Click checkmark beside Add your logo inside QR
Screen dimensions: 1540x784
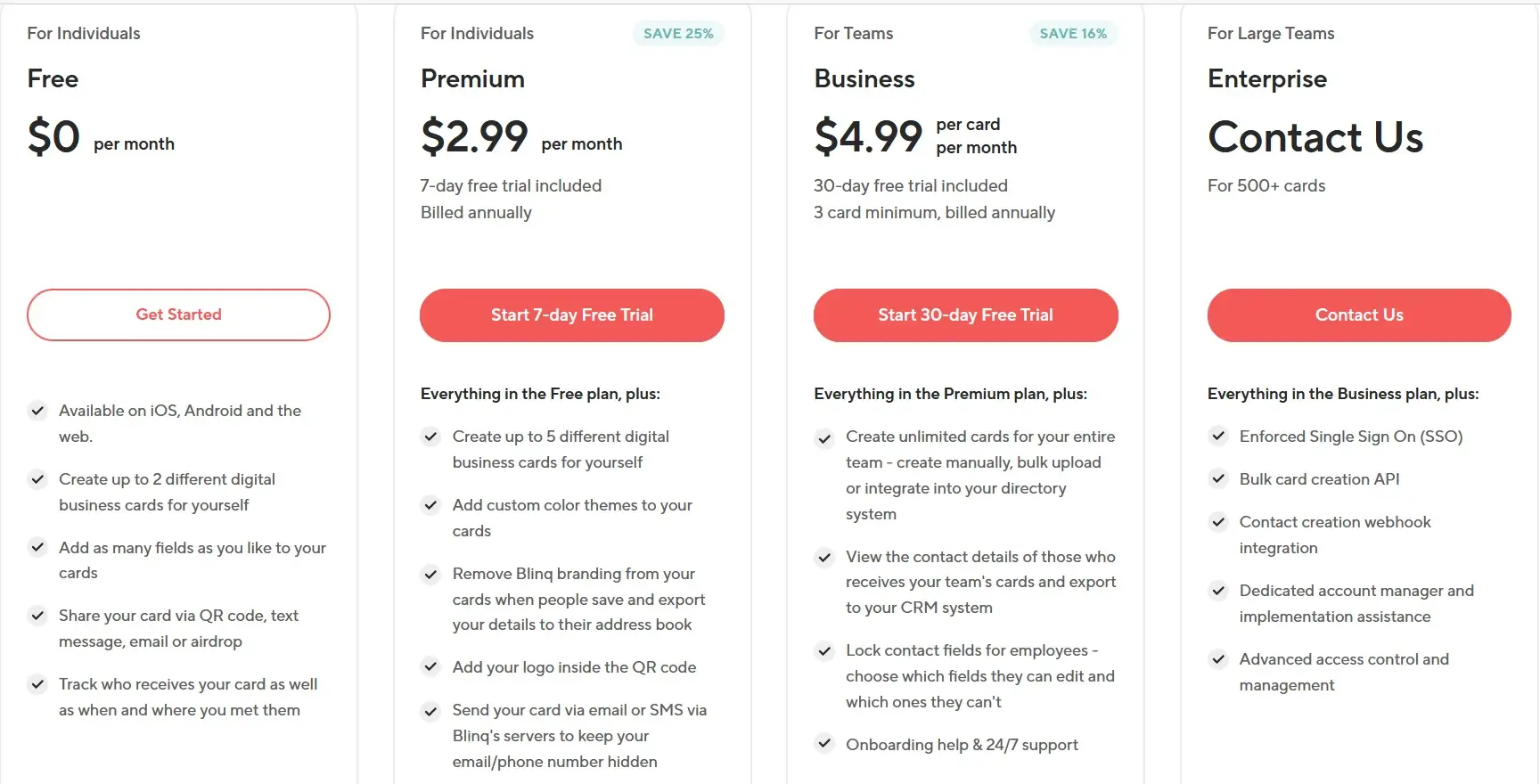[431, 667]
